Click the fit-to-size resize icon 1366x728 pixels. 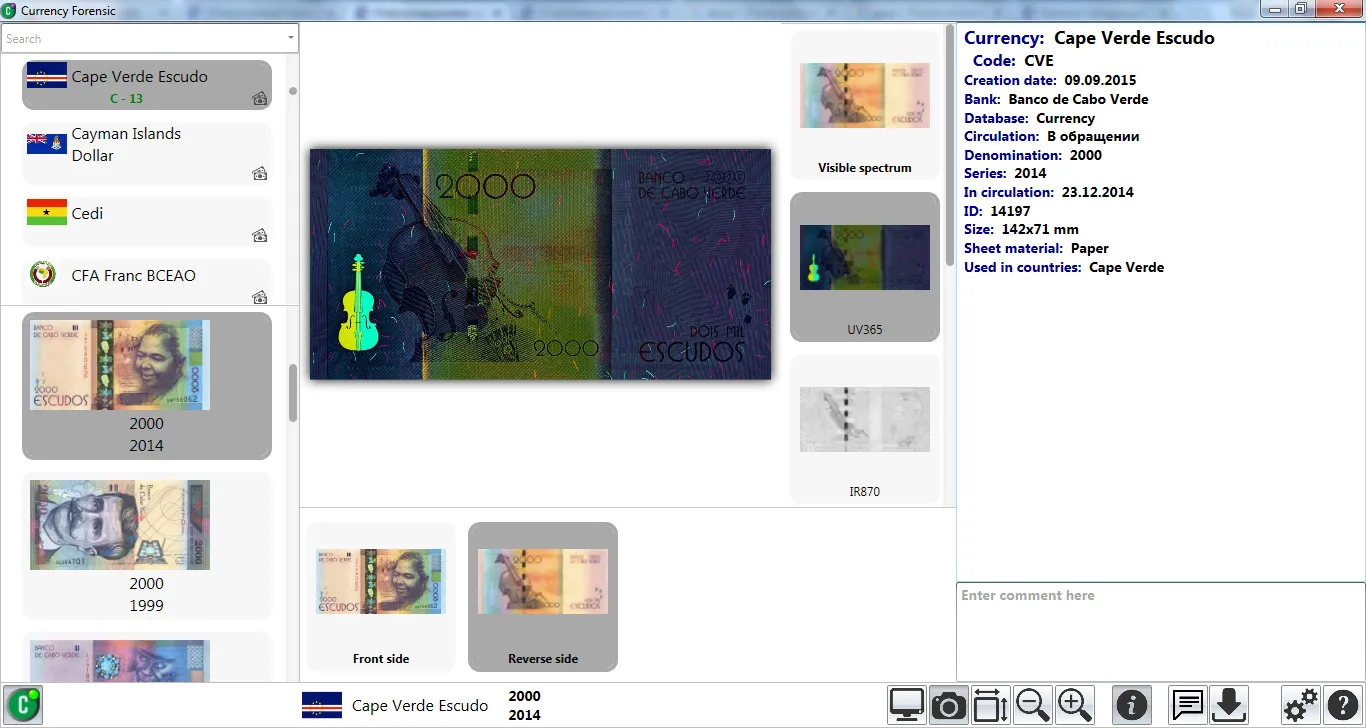point(990,706)
